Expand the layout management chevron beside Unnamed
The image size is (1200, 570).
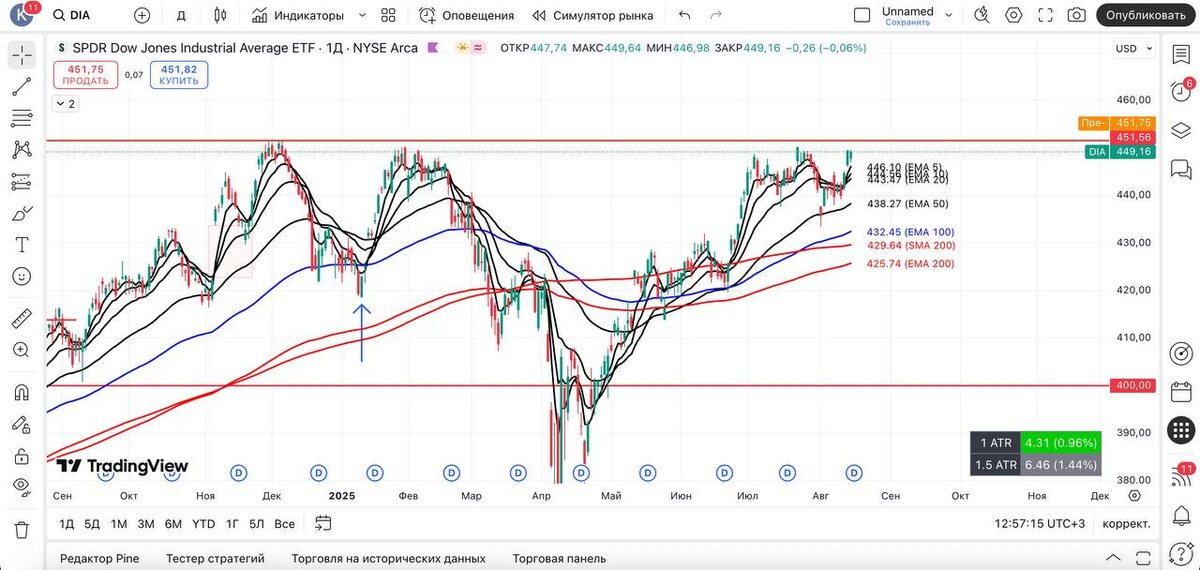click(949, 15)
